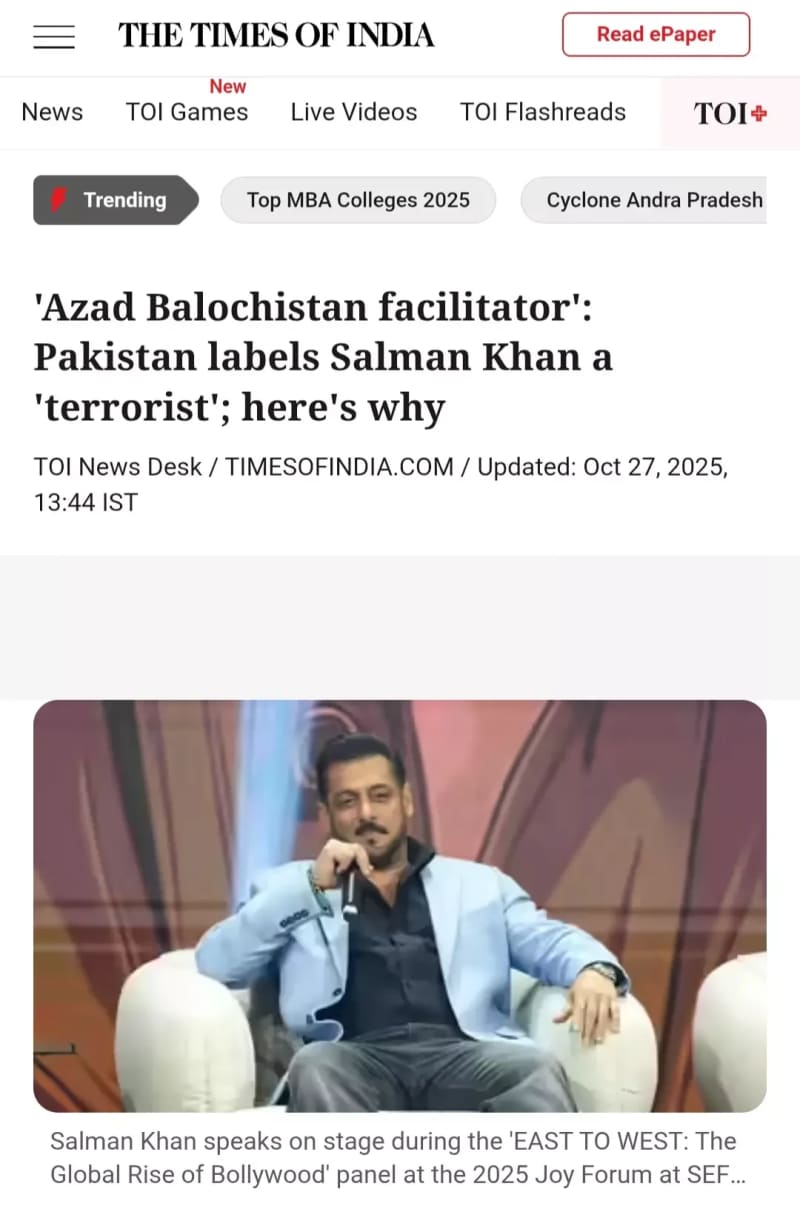The height and width of the screenshot is (1212, 800).
Task: Click the New badge above TOI Games
Action: pos(228,86)
